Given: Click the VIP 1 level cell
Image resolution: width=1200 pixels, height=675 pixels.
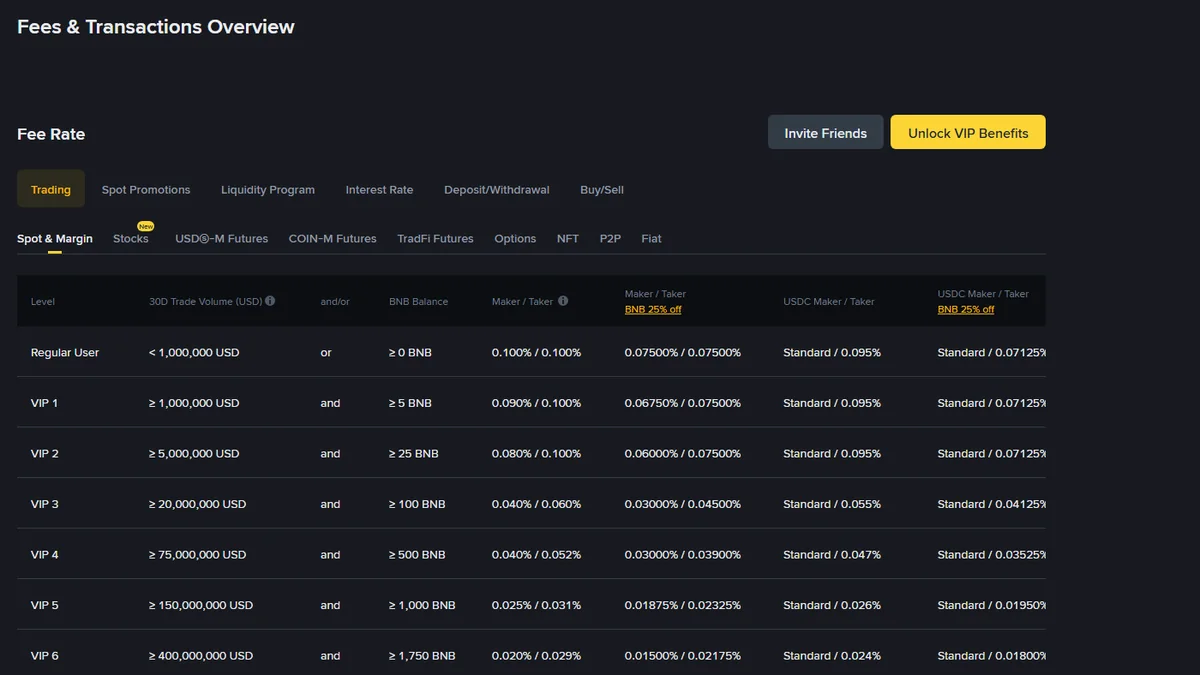Looking at the screenshot, I should 45,403.
